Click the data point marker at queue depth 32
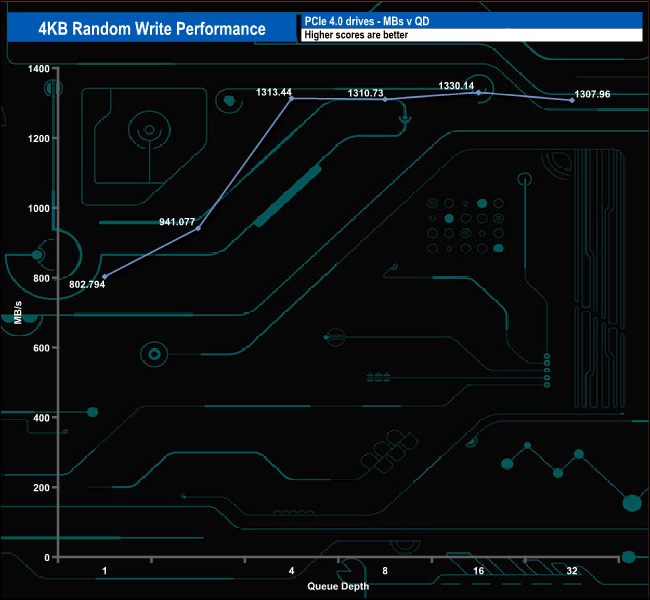Screen dimensions: 650x600 572,100
